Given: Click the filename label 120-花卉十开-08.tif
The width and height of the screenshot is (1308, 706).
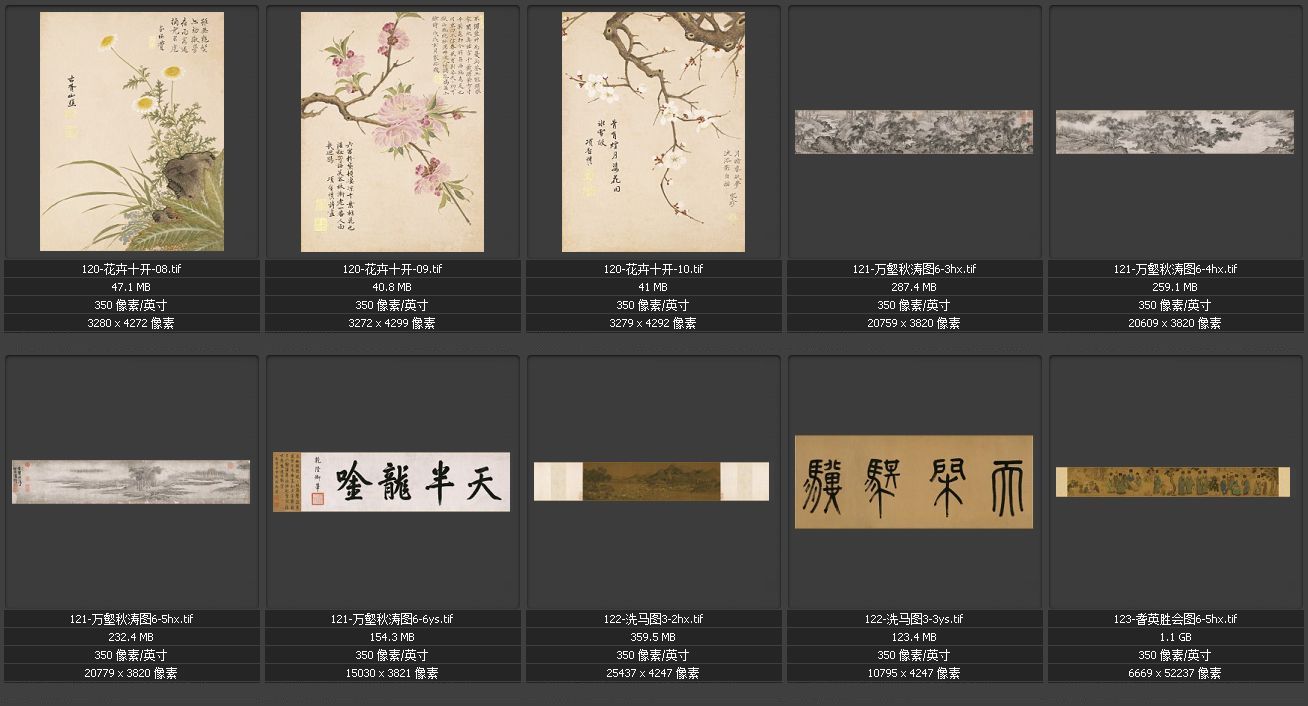Looking at the screenshot, I should (x=131, y=269).
